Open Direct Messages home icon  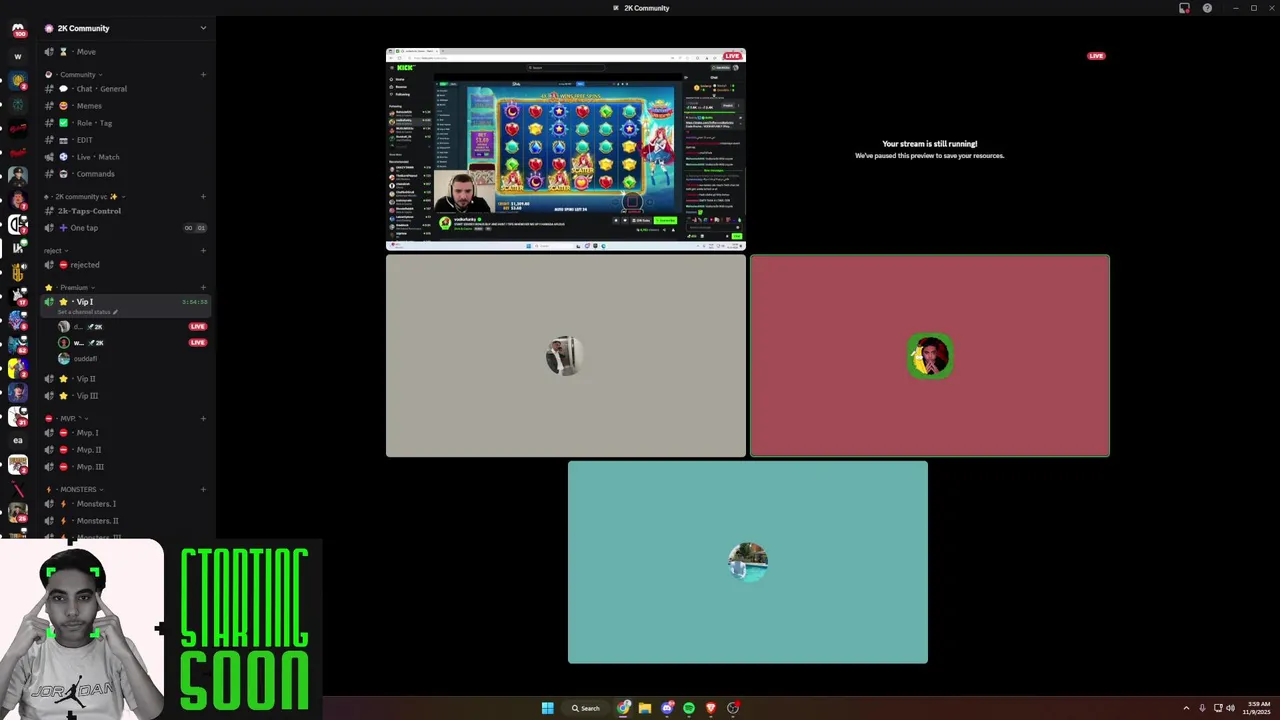coord(18,31)
